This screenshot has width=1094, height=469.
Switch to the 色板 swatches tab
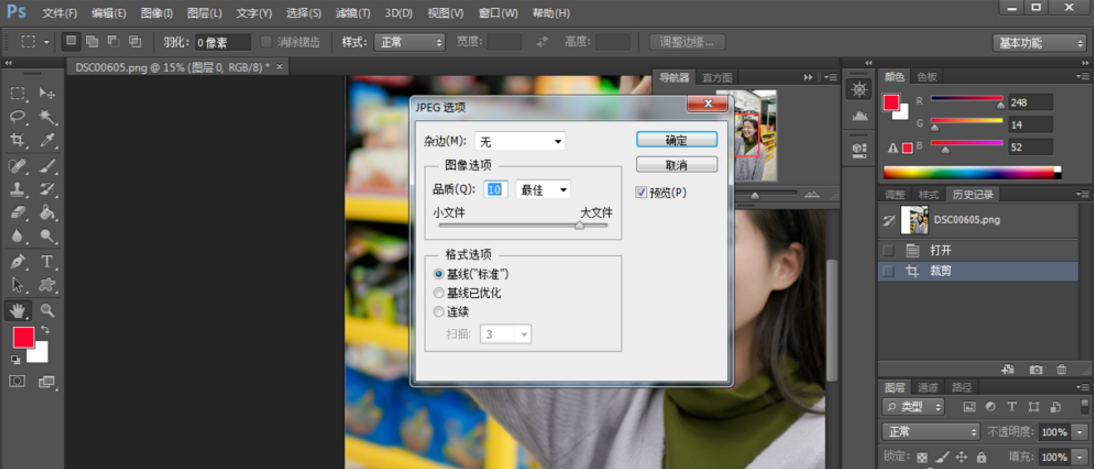click(x=926, y=77)
